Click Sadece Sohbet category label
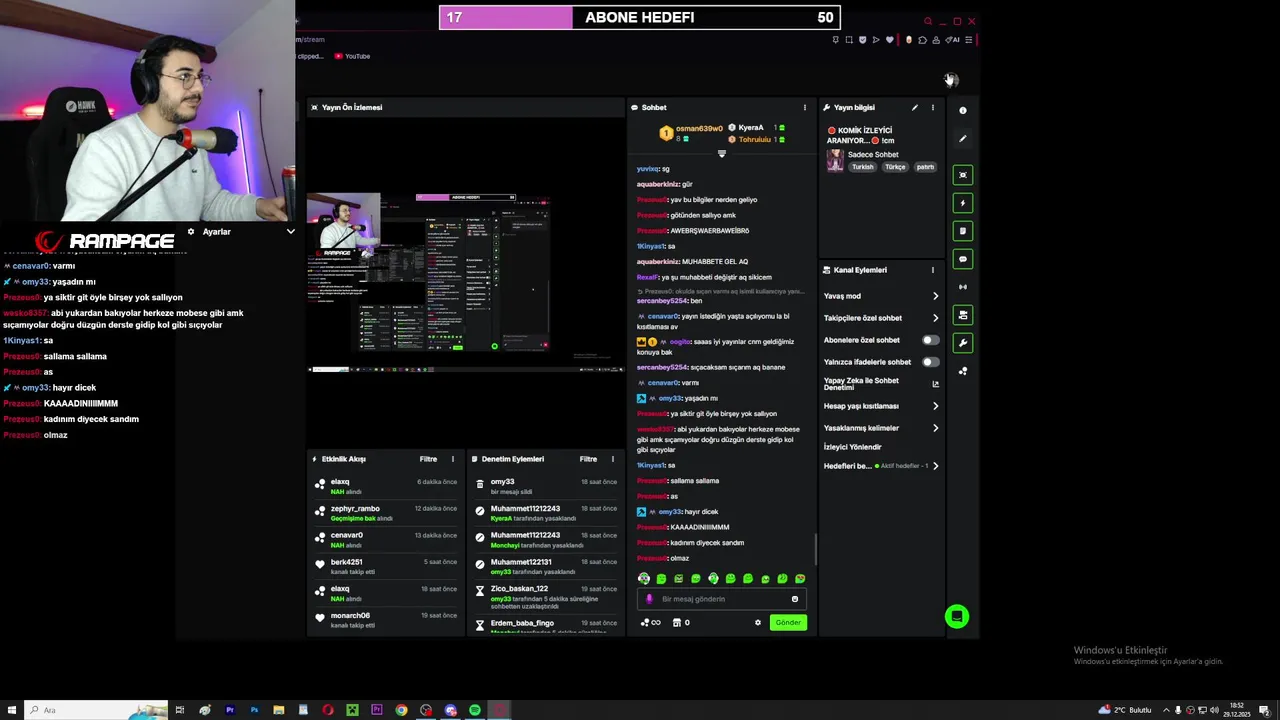Image resolution: width=1280 pixels, height=720 pixels. 873,155
